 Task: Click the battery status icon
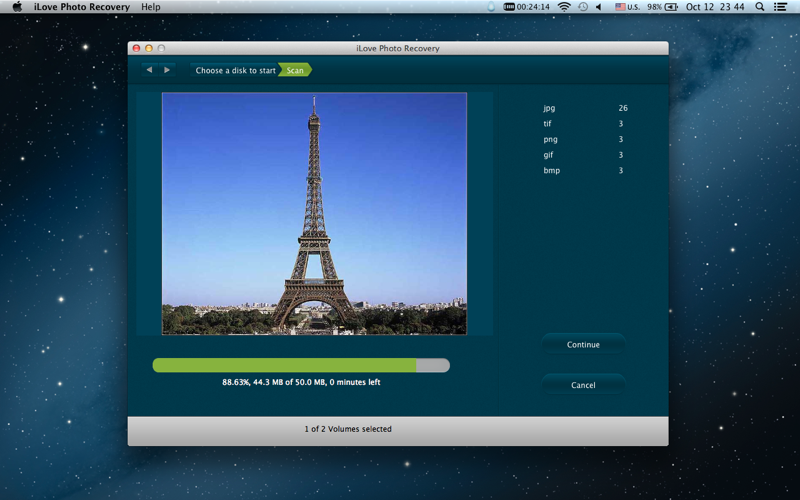pyautogui.click(x=671, y=7)
